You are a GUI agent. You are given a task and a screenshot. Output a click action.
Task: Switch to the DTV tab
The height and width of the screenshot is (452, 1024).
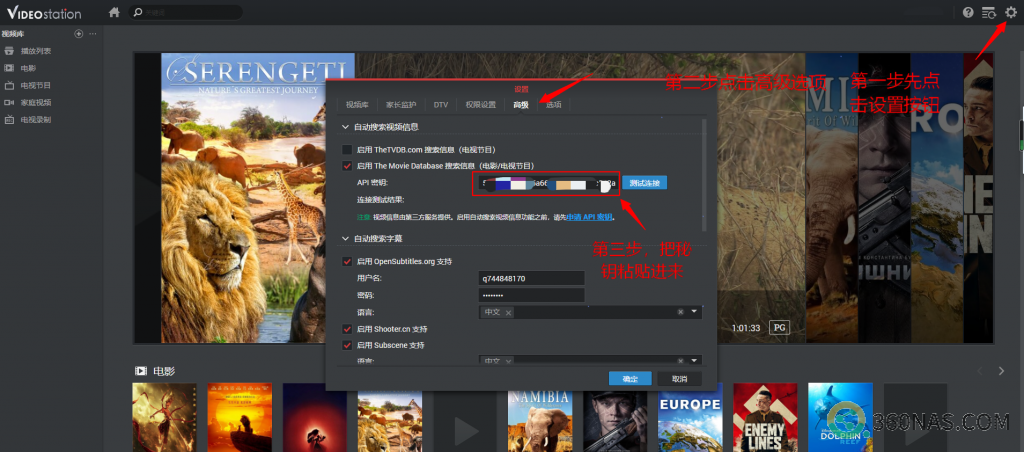(x=441, y=105)
